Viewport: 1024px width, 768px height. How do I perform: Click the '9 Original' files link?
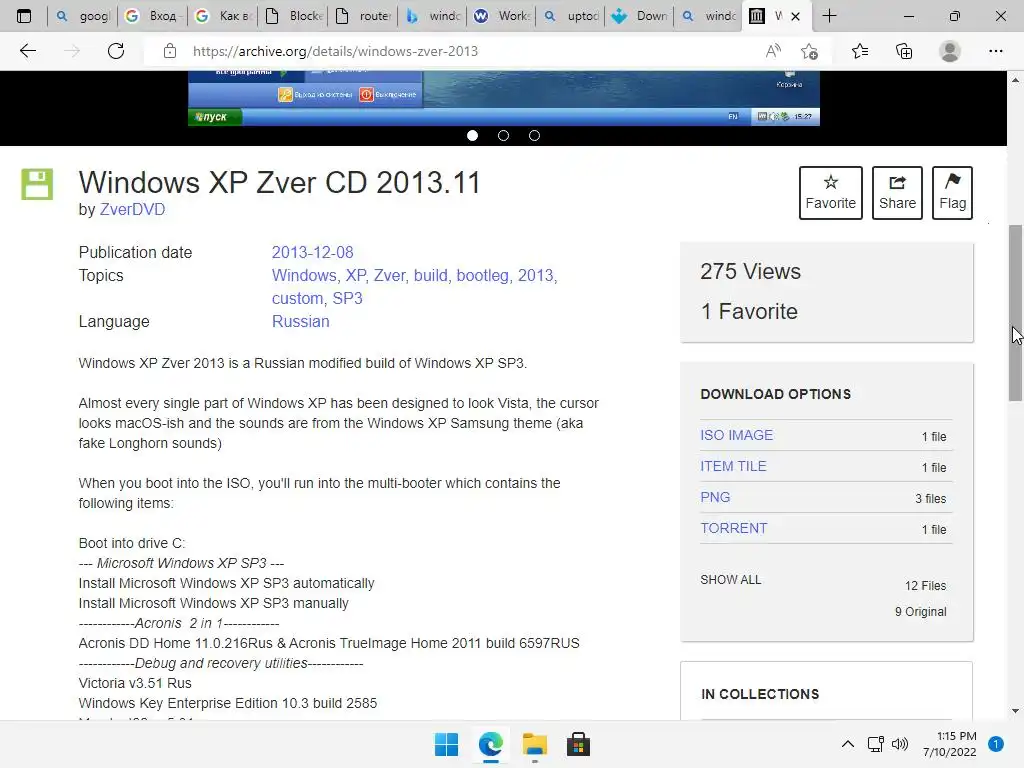point(920,612)
